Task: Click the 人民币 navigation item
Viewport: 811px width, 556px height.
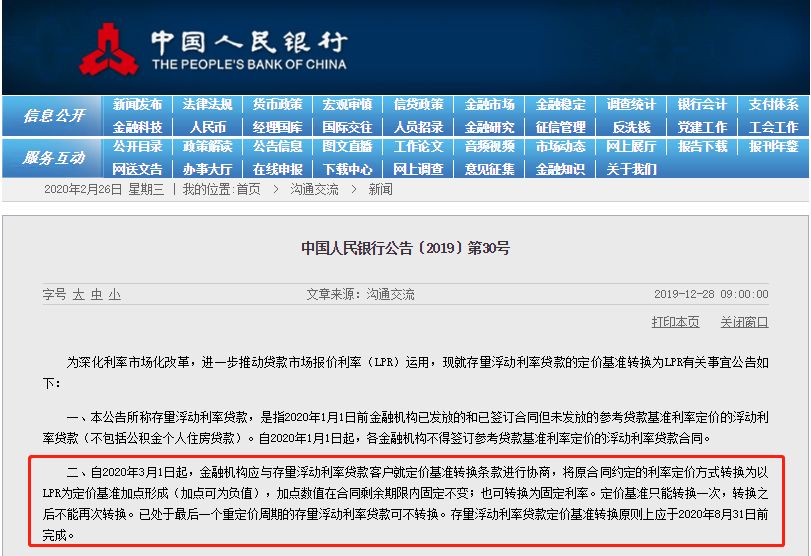Action: [207, 127]
